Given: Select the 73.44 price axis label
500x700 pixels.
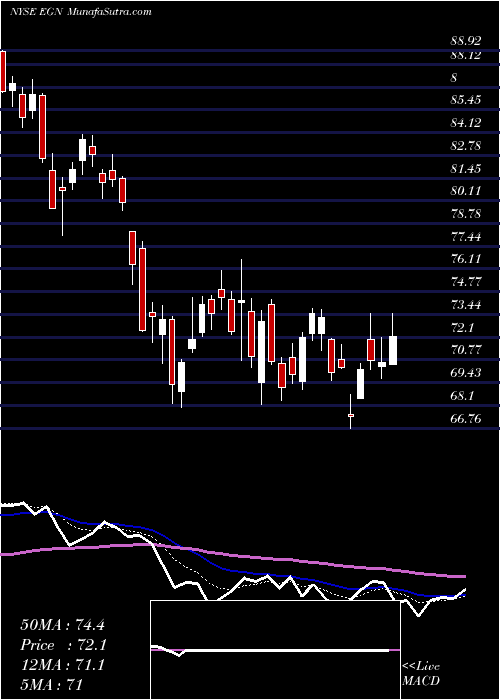Looking at the screenshot, I should [x=466, y=305].
